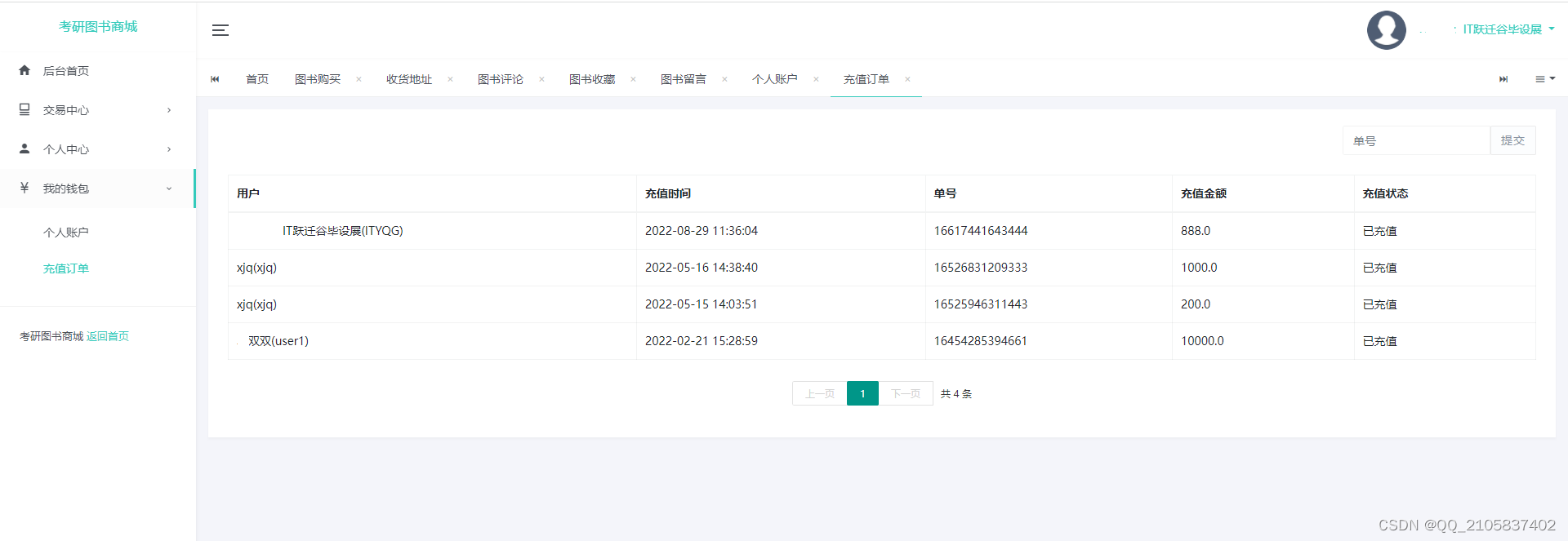Screen dimensions: 1568x541
Task: Switch to the 个人账户 tab
Action: point(775,79)
